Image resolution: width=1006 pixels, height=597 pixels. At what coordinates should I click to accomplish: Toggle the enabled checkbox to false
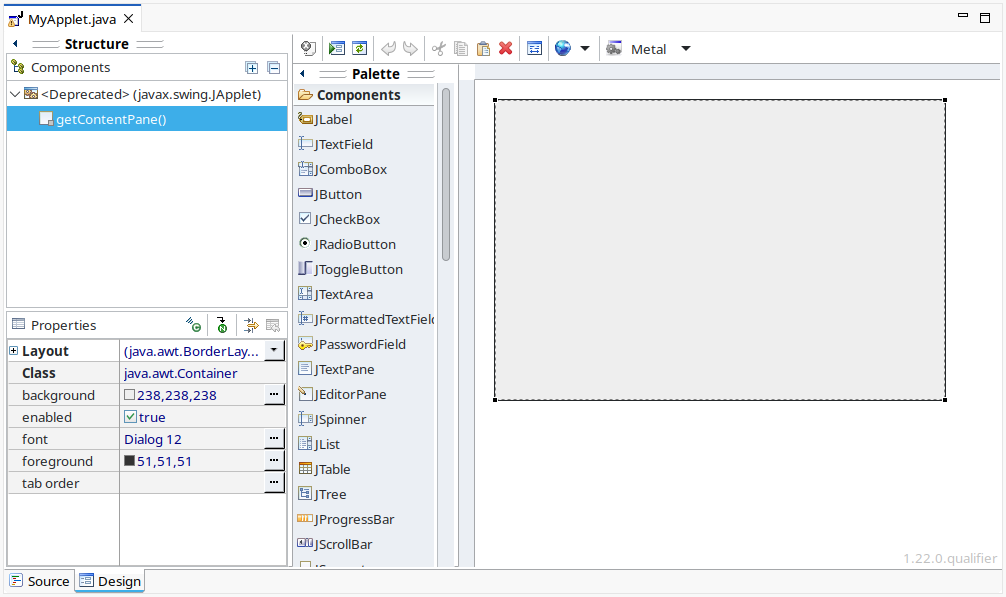pos(129,416)
